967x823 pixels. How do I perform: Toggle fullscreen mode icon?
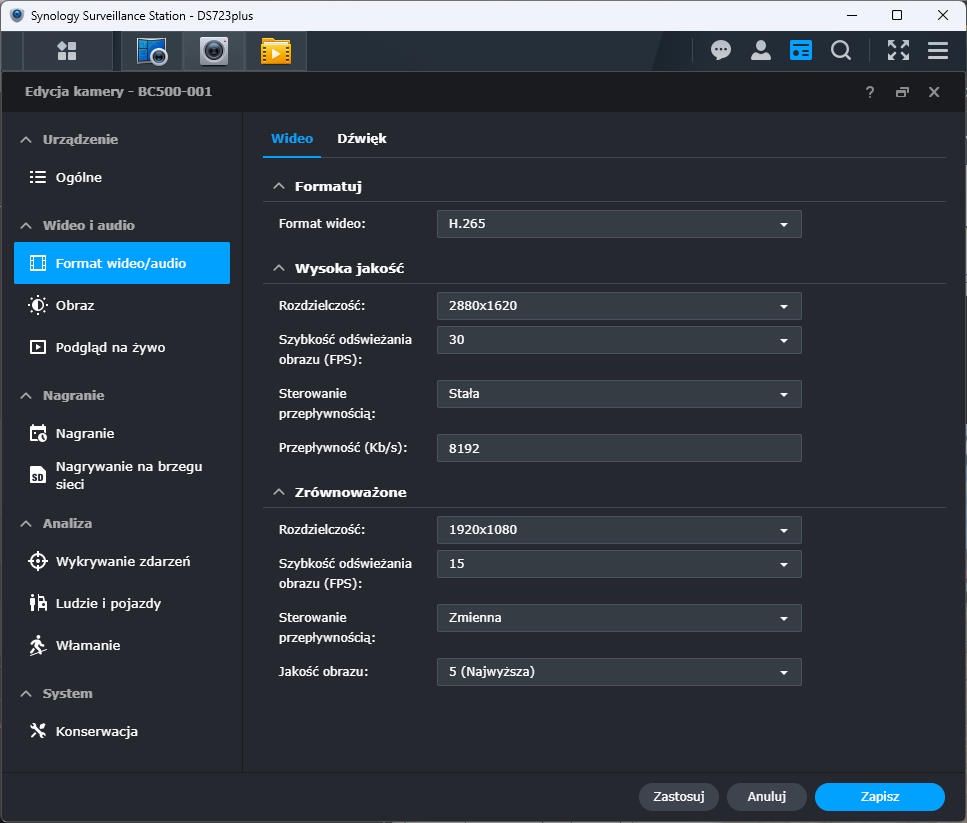[898, 50]
